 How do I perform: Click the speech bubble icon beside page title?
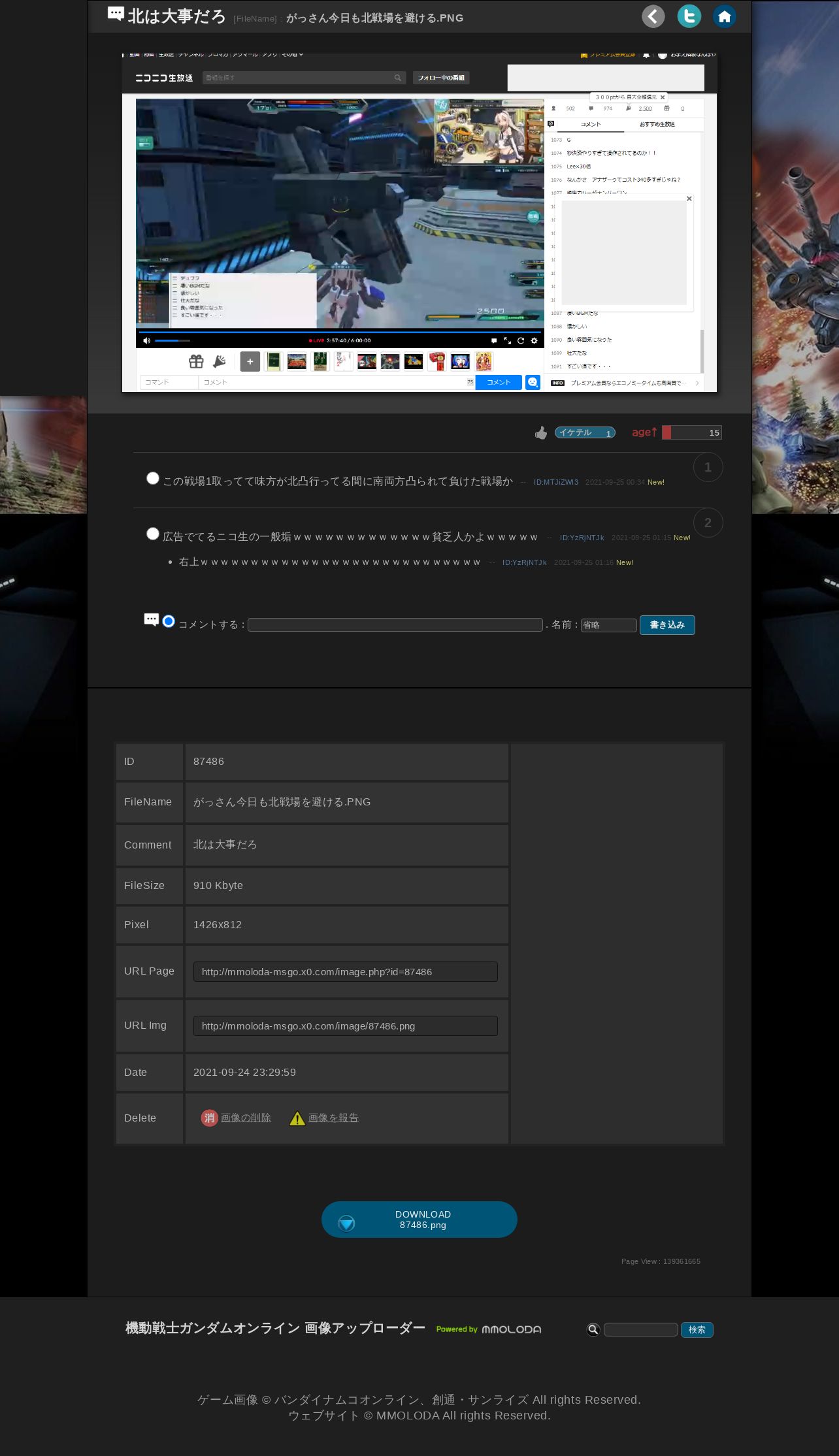coord(116,14)
